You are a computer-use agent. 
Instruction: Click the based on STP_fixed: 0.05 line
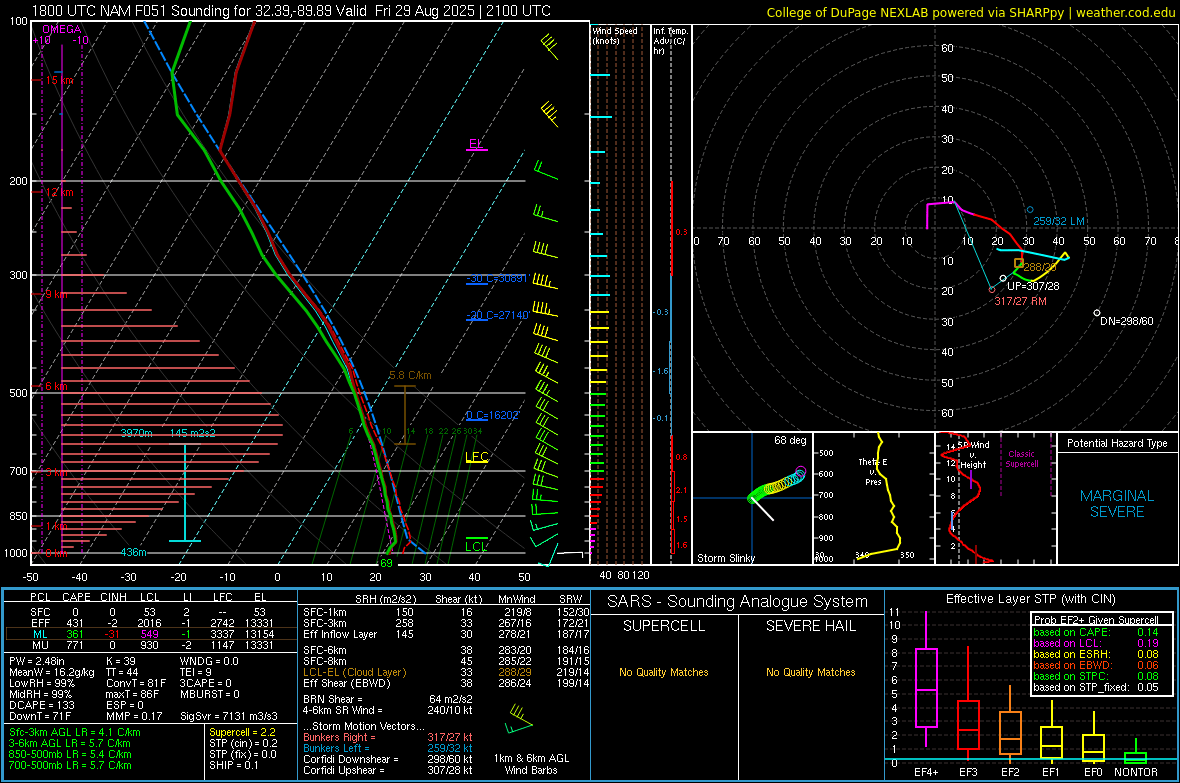(x=1096, y=687)
